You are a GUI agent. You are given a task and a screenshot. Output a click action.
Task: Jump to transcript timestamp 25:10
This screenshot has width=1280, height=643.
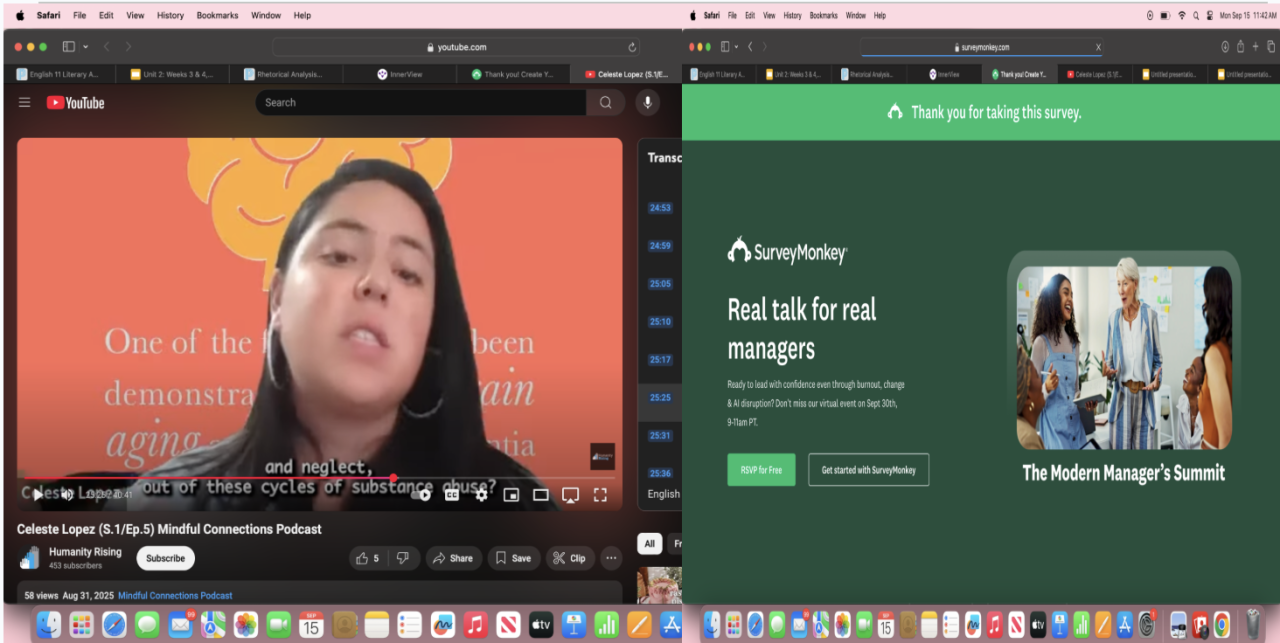[660, 322]
